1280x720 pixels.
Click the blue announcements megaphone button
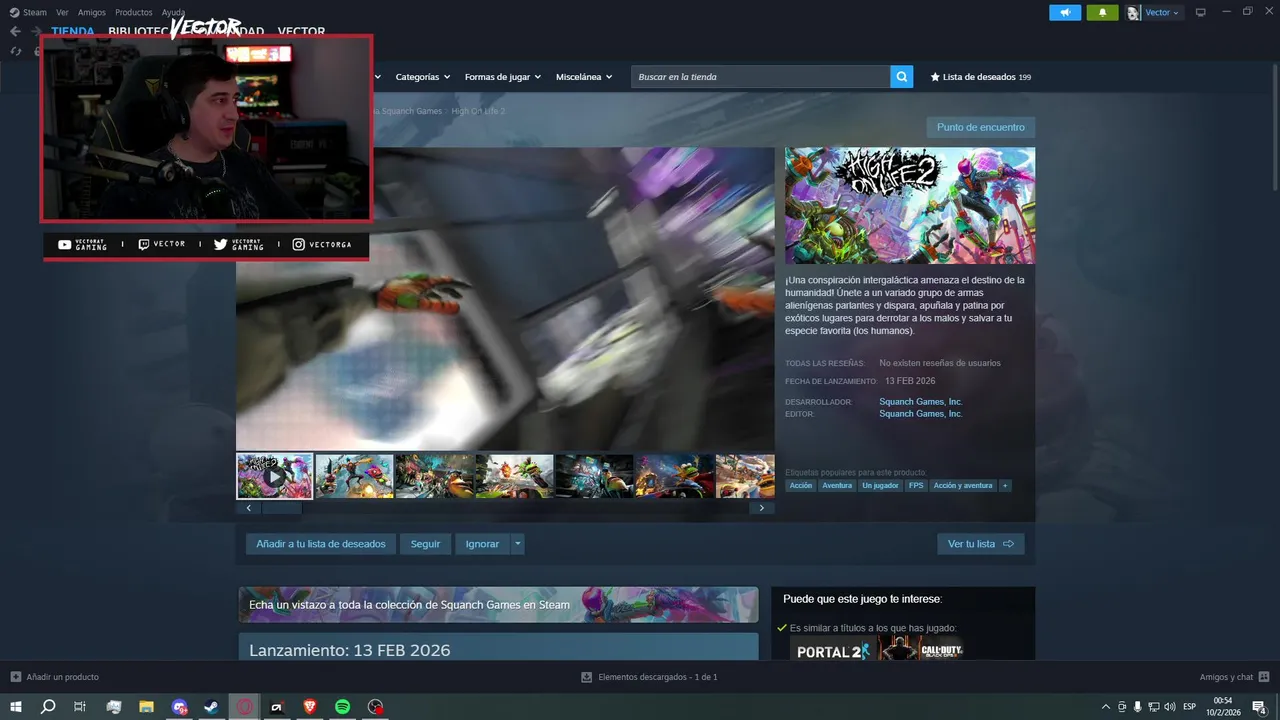(1065, 12)
